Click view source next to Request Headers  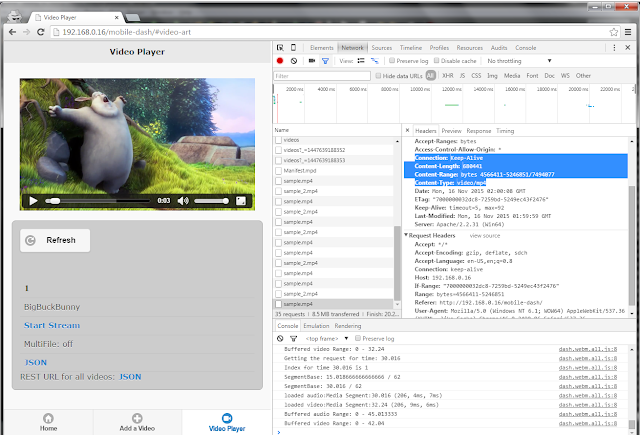[484, 236]
